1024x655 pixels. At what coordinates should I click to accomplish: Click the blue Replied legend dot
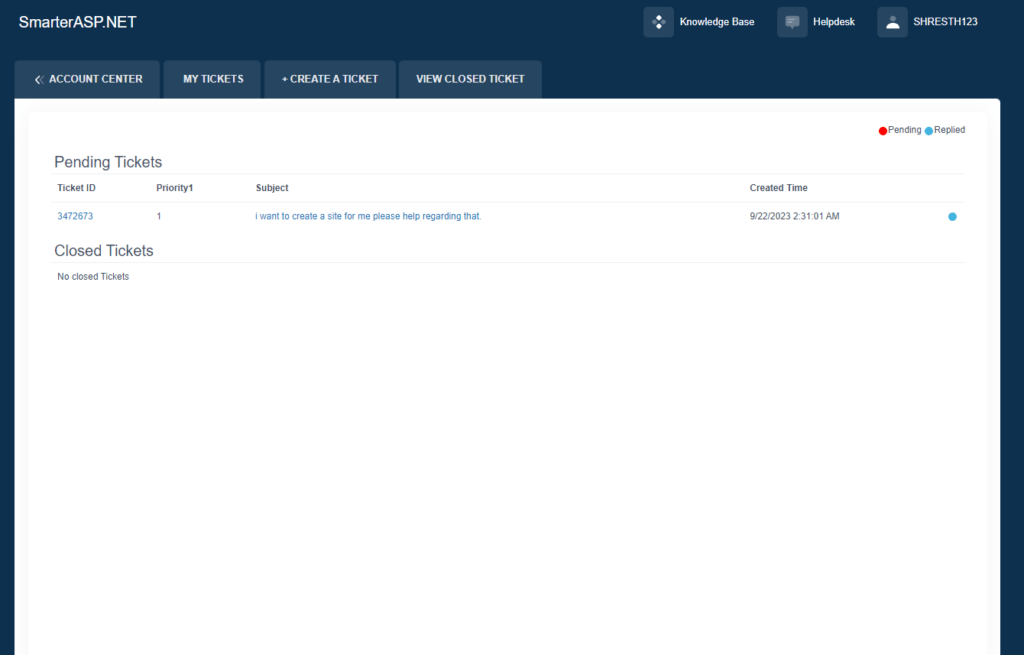pos(929,131)
